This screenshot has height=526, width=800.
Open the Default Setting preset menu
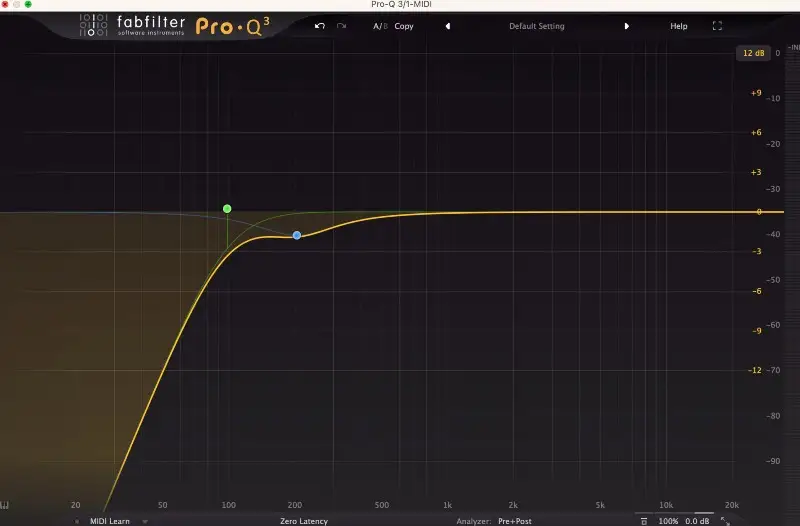click(537, 26)
